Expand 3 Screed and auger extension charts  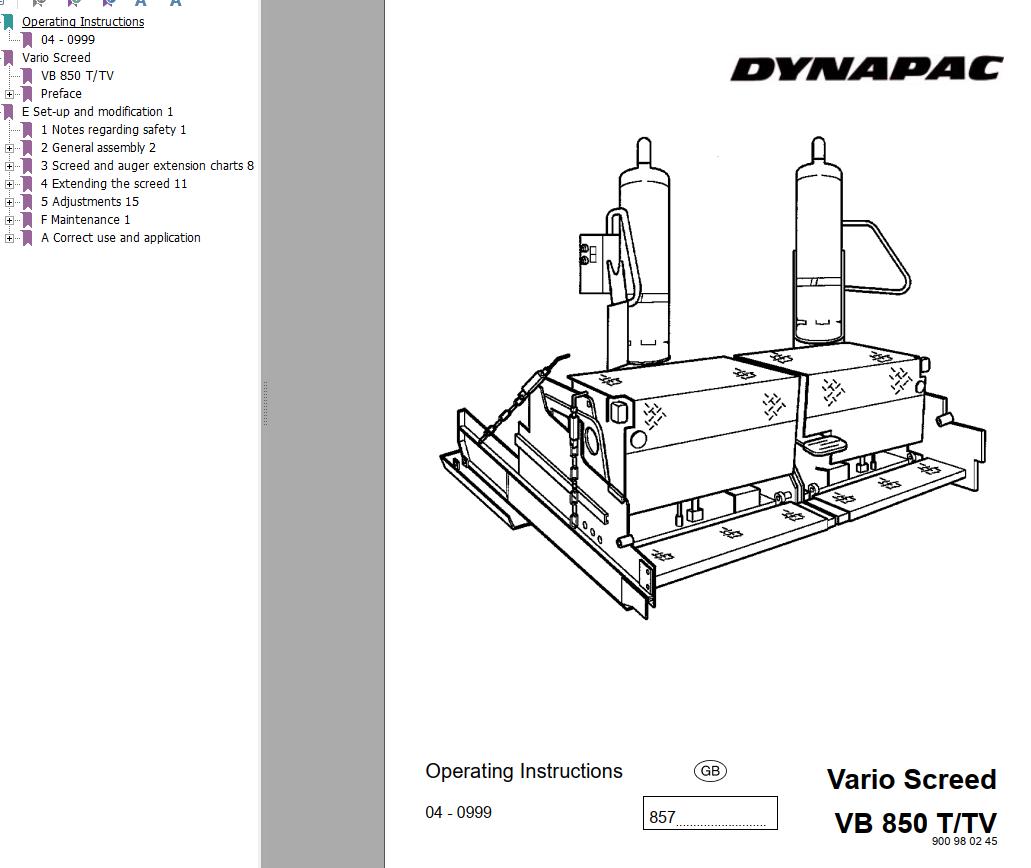pyautogui.click(x=9, y=166)
